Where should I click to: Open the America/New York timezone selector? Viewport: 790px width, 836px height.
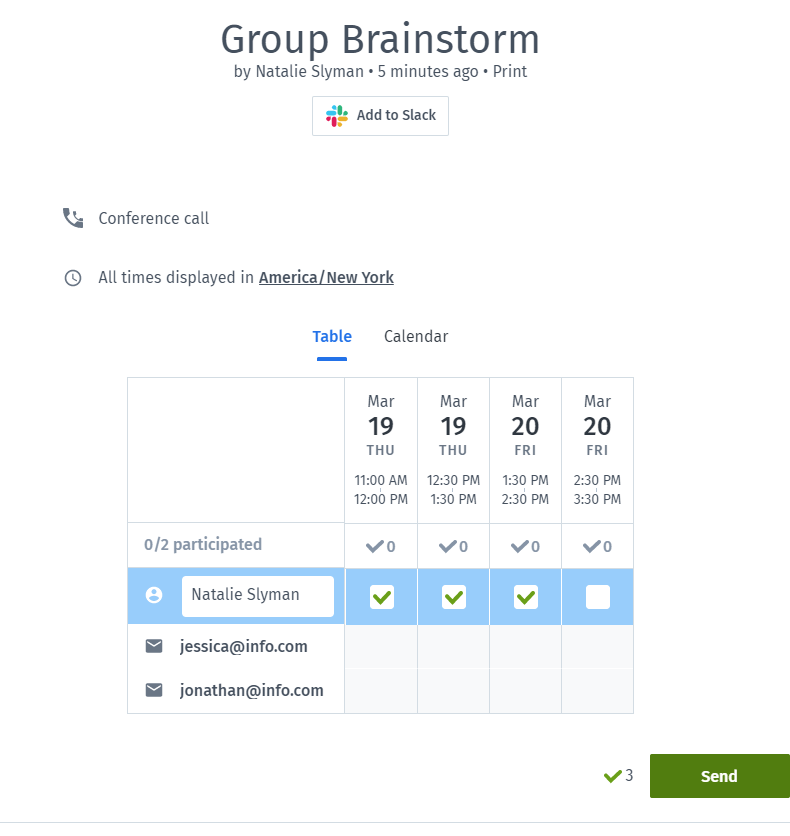pyautogui.click(x=326, y=278)
